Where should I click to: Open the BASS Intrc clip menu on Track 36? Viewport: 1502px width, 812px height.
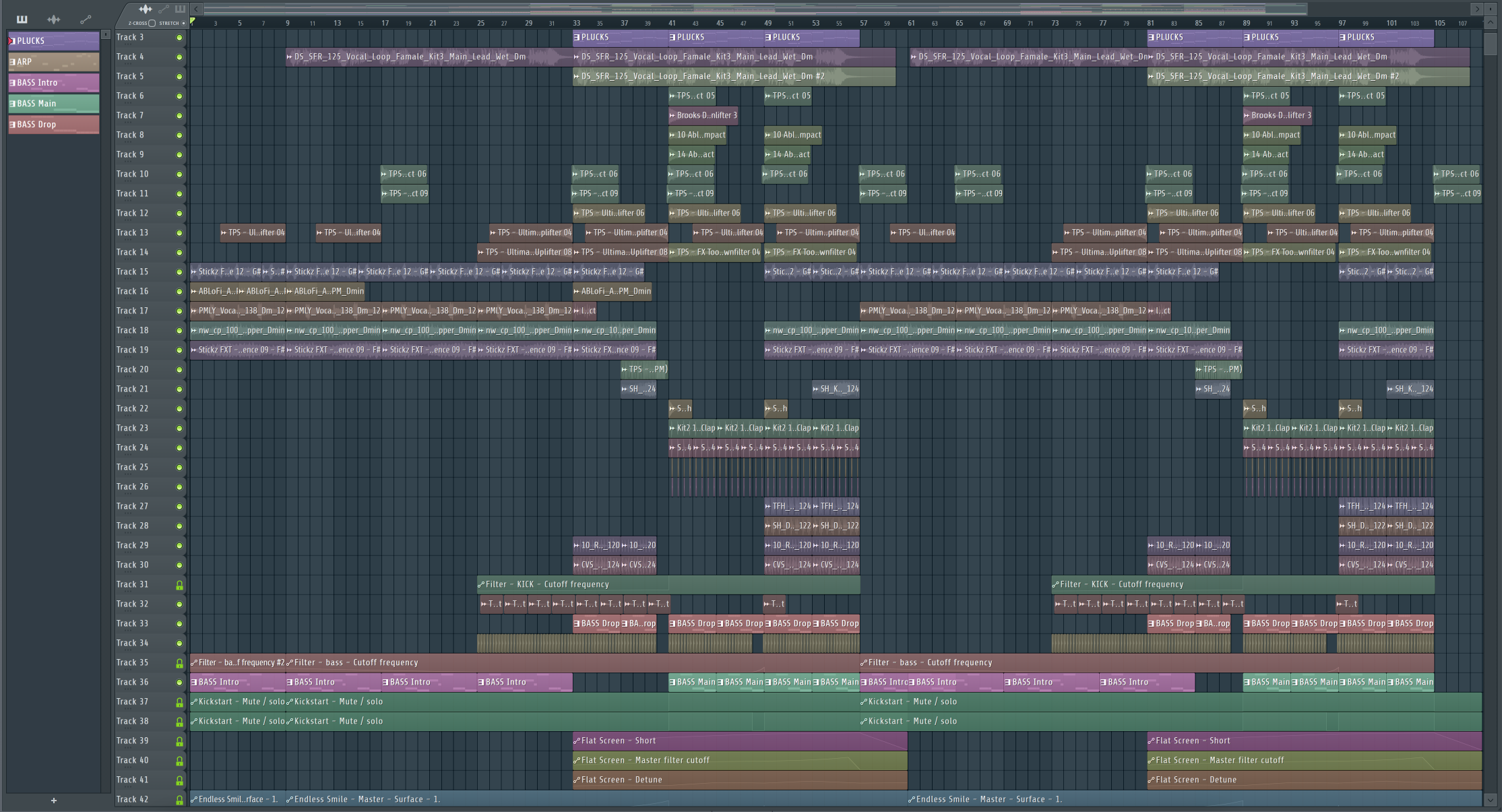coord(864,682)
